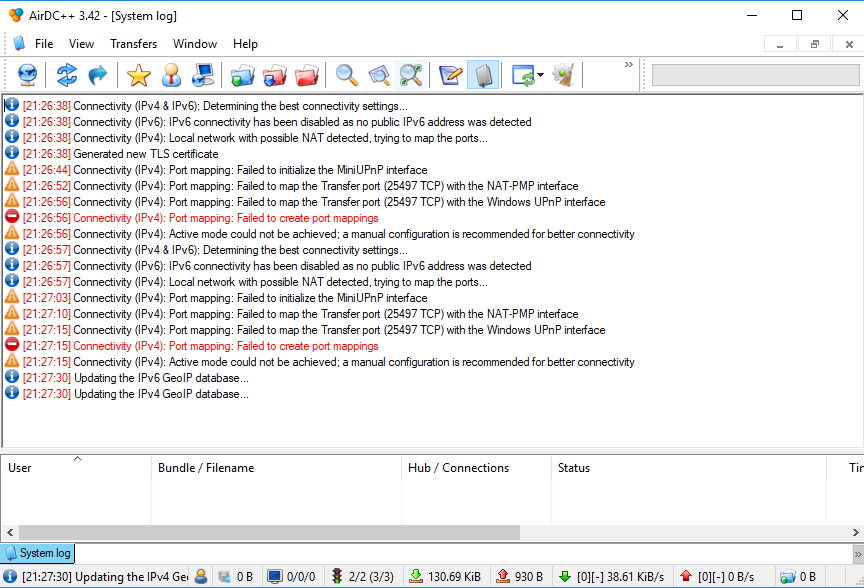Sort transfers by User column
The height and width of the screenshot is (588, 864).
76,468
